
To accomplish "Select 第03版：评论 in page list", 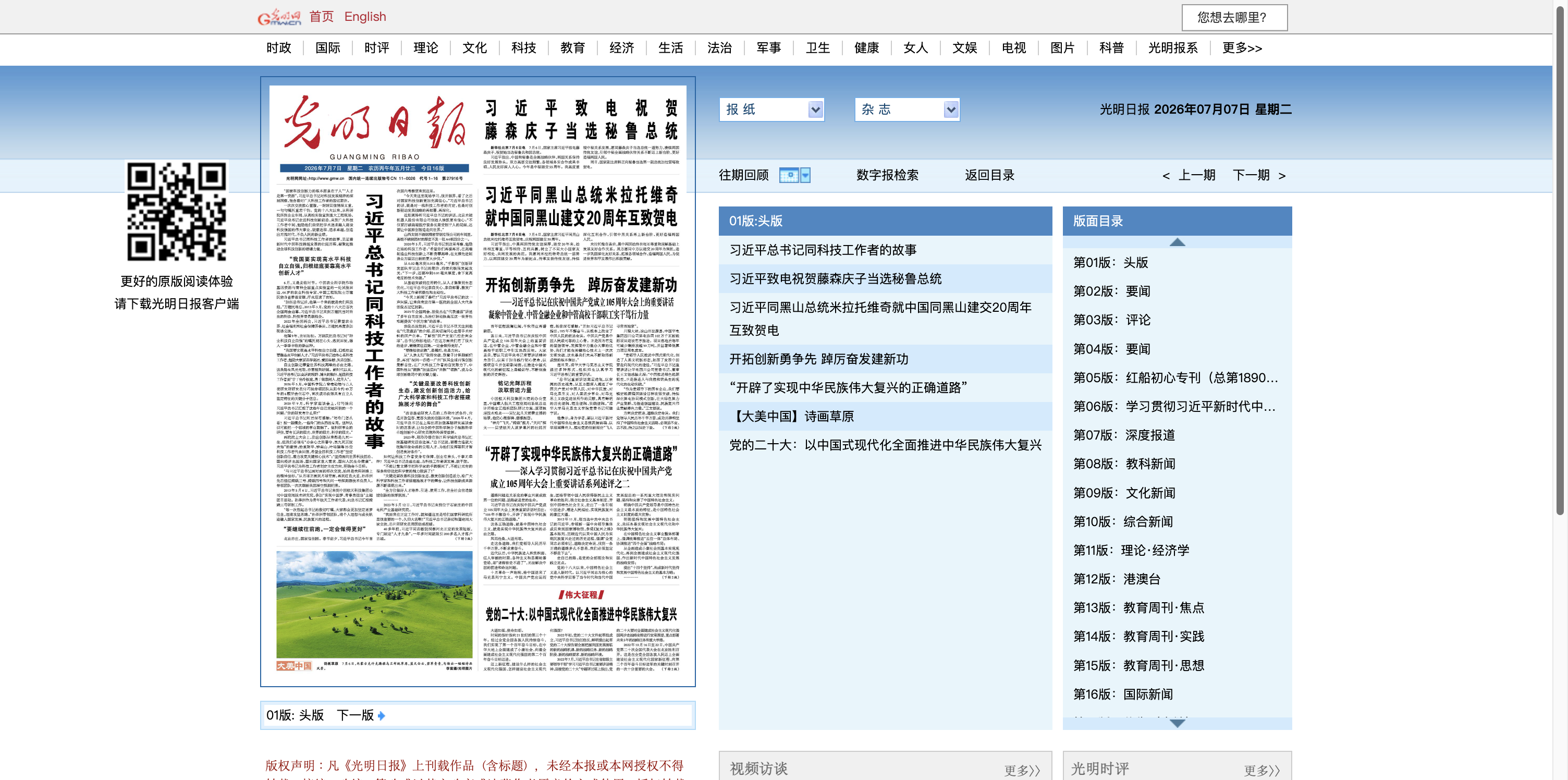I will pos(1111,320).
